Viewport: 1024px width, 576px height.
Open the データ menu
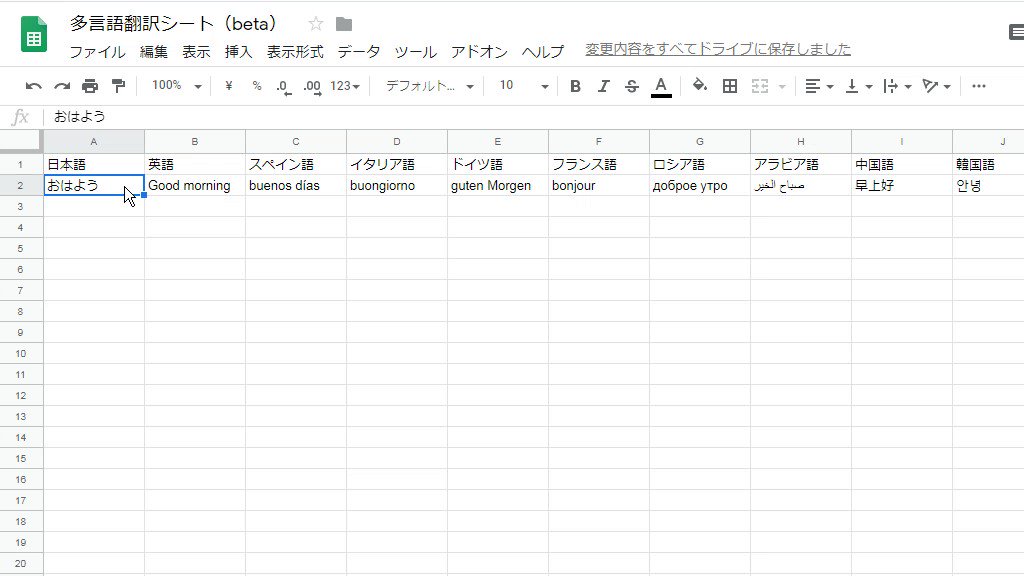point(358,51)
